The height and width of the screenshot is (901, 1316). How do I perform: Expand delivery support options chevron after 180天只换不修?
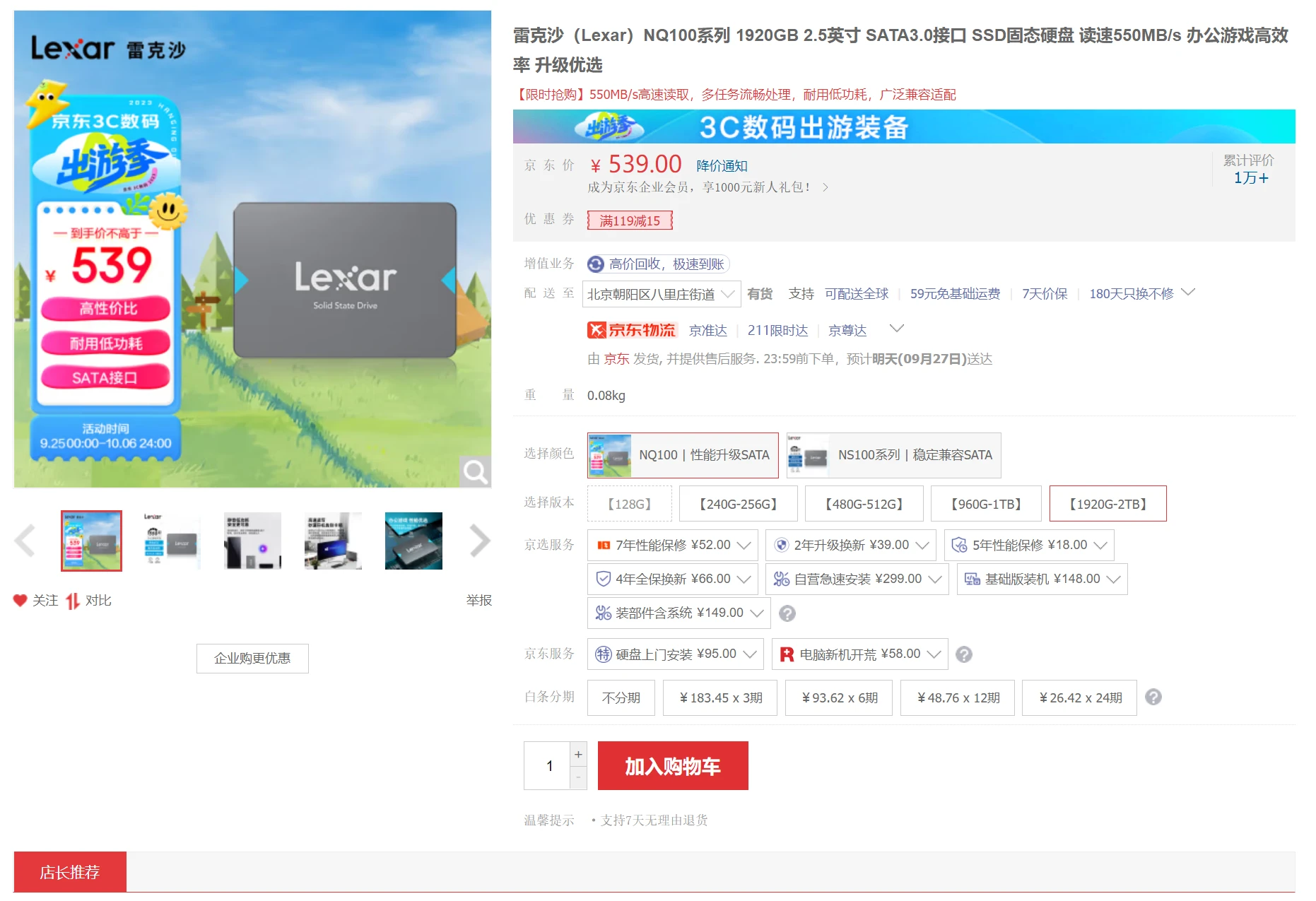click(x=1188, y=293)
